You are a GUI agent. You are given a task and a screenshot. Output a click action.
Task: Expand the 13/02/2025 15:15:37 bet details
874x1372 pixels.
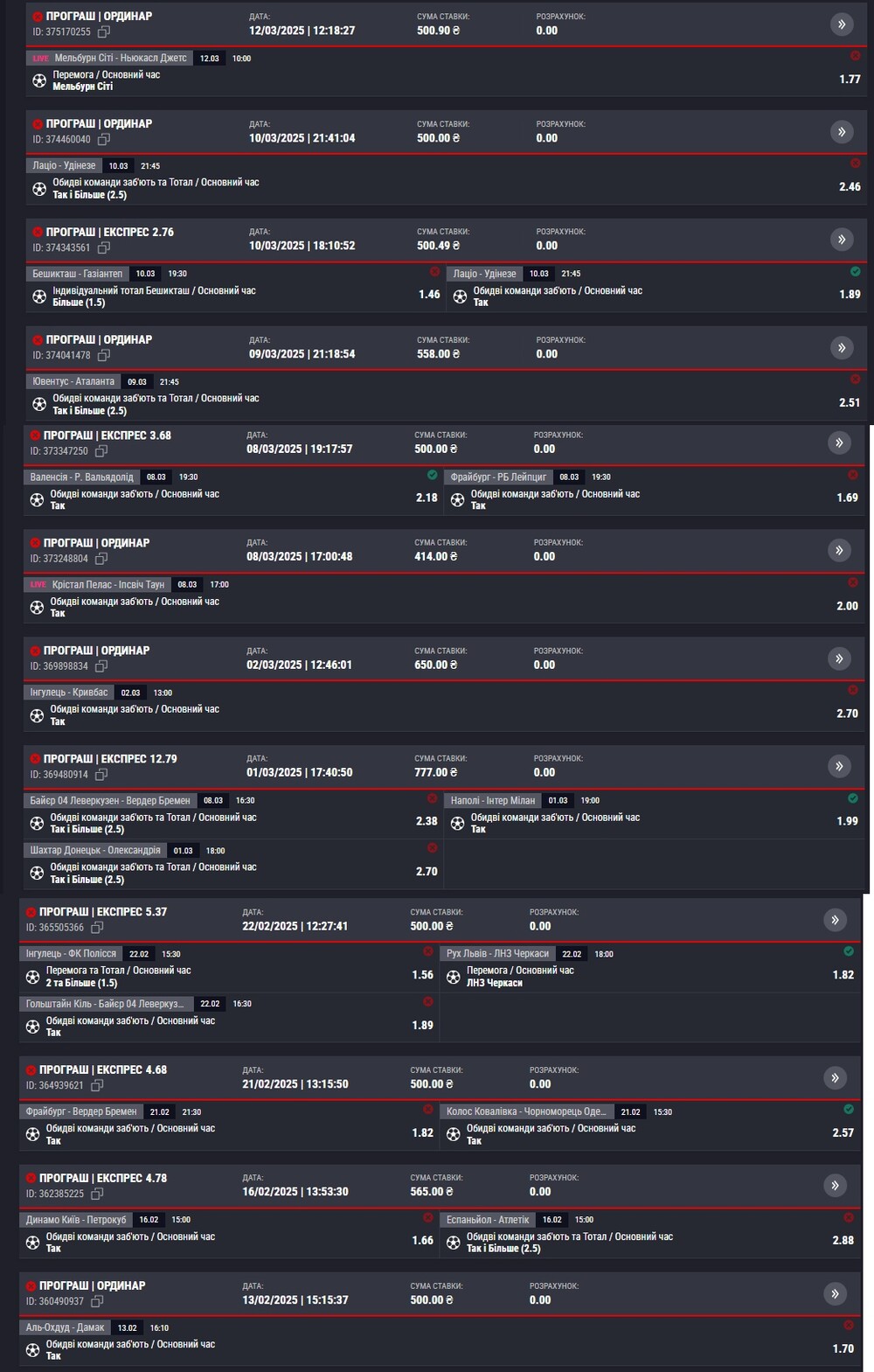click(x=835, y=1293)
